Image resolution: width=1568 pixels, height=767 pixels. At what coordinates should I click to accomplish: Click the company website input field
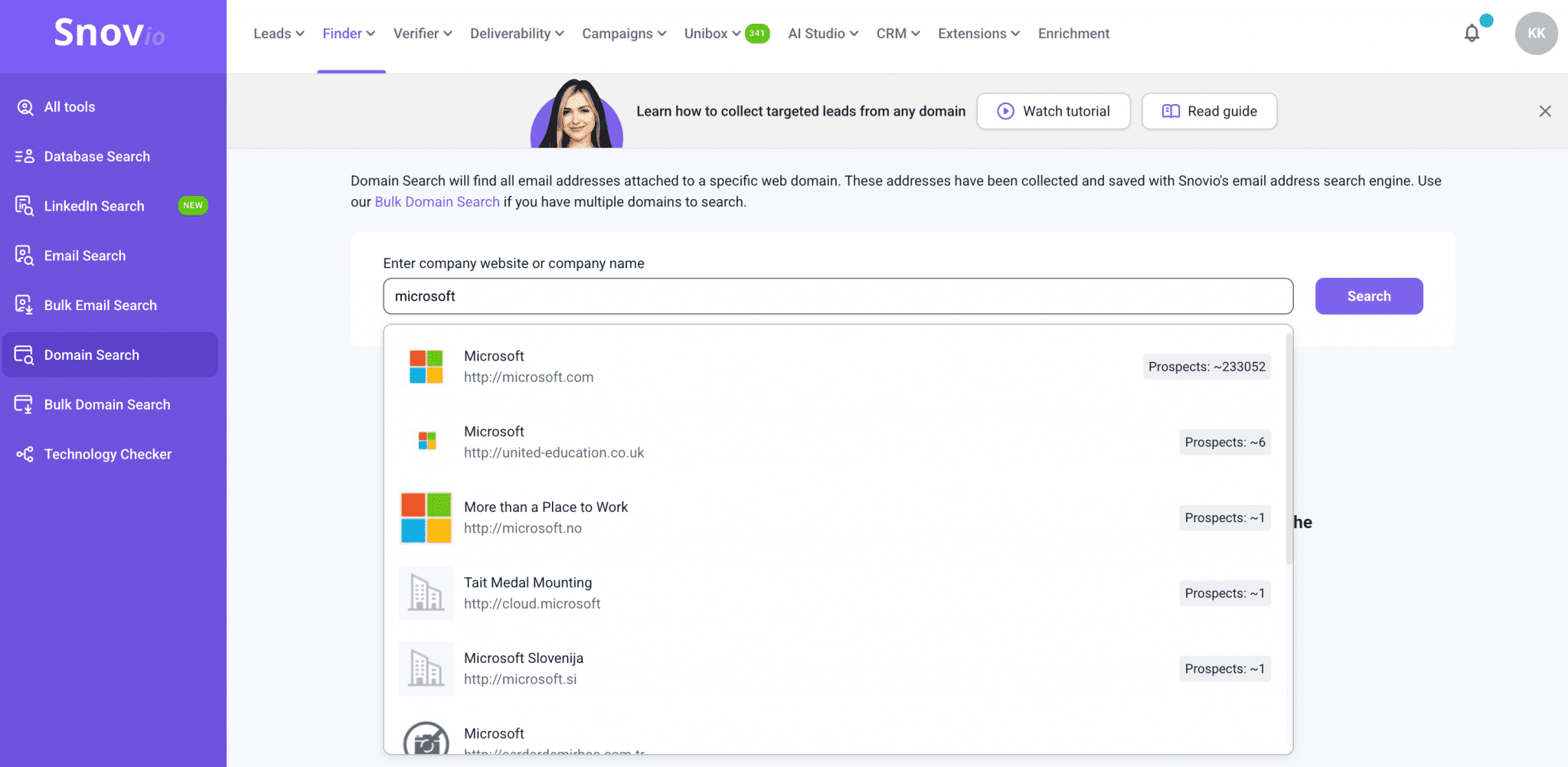[838, 296]
